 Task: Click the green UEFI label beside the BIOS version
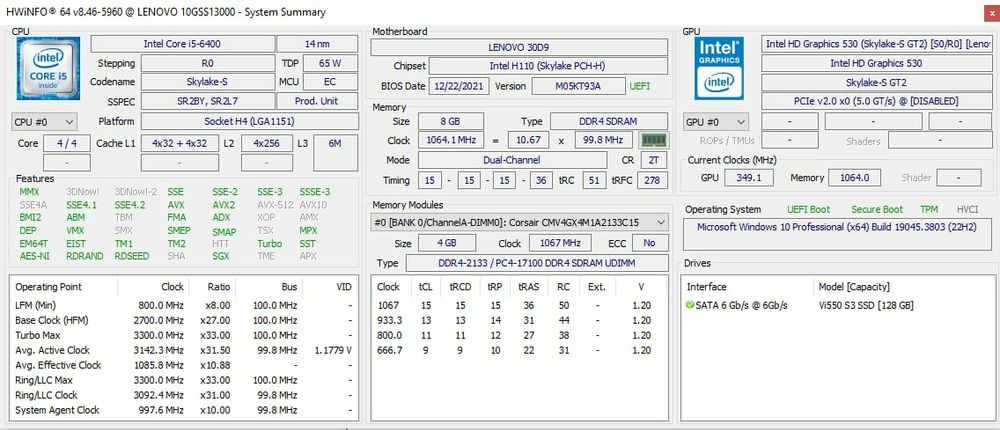point(640,86)
